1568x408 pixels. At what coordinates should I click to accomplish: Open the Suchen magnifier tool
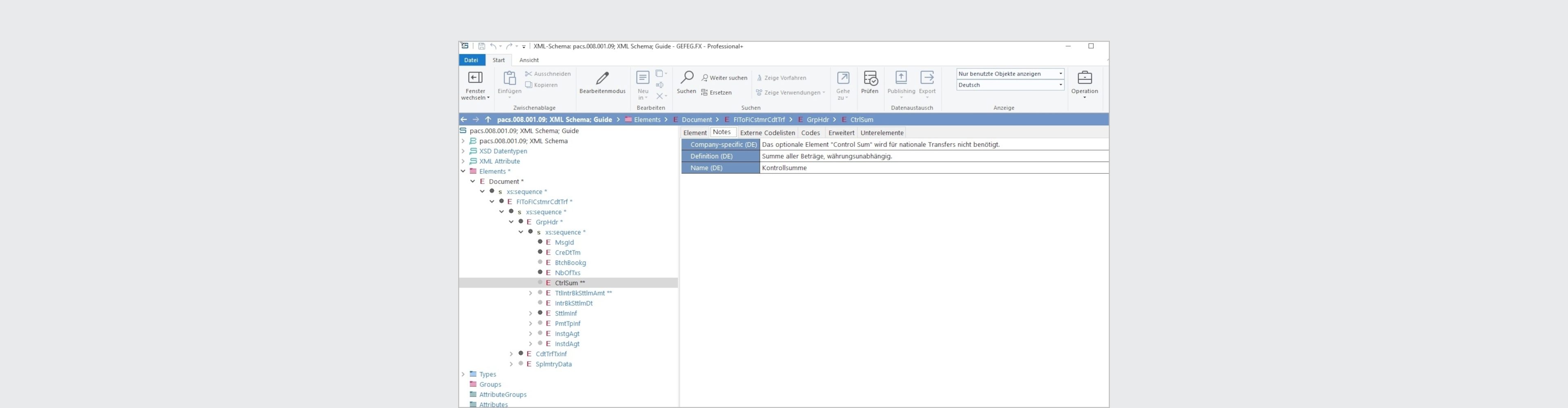coord(686,78)
